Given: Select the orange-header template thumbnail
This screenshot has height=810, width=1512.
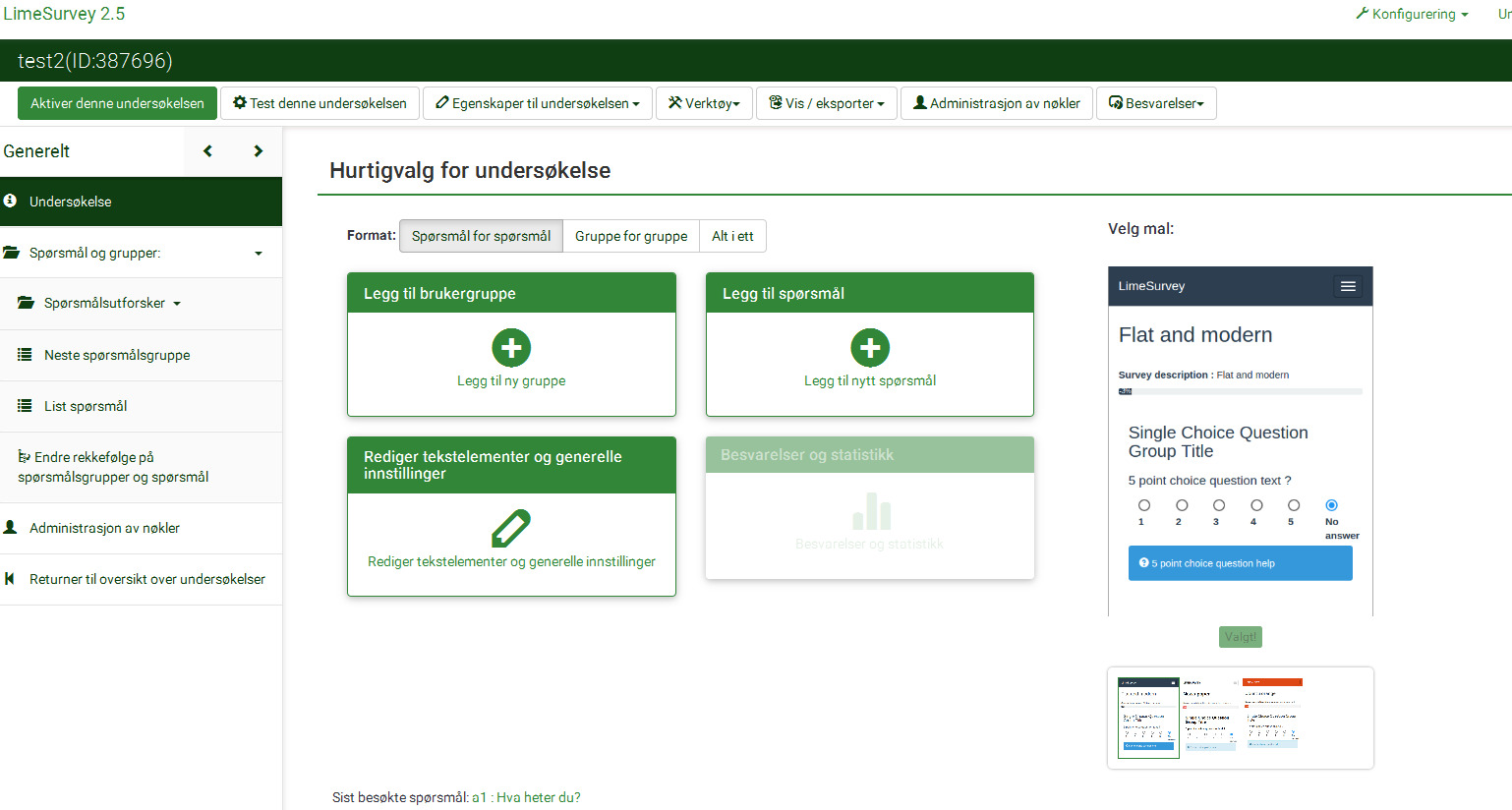Looking at the screenshot, I should pyautogui.click(x=1272, y=715).
